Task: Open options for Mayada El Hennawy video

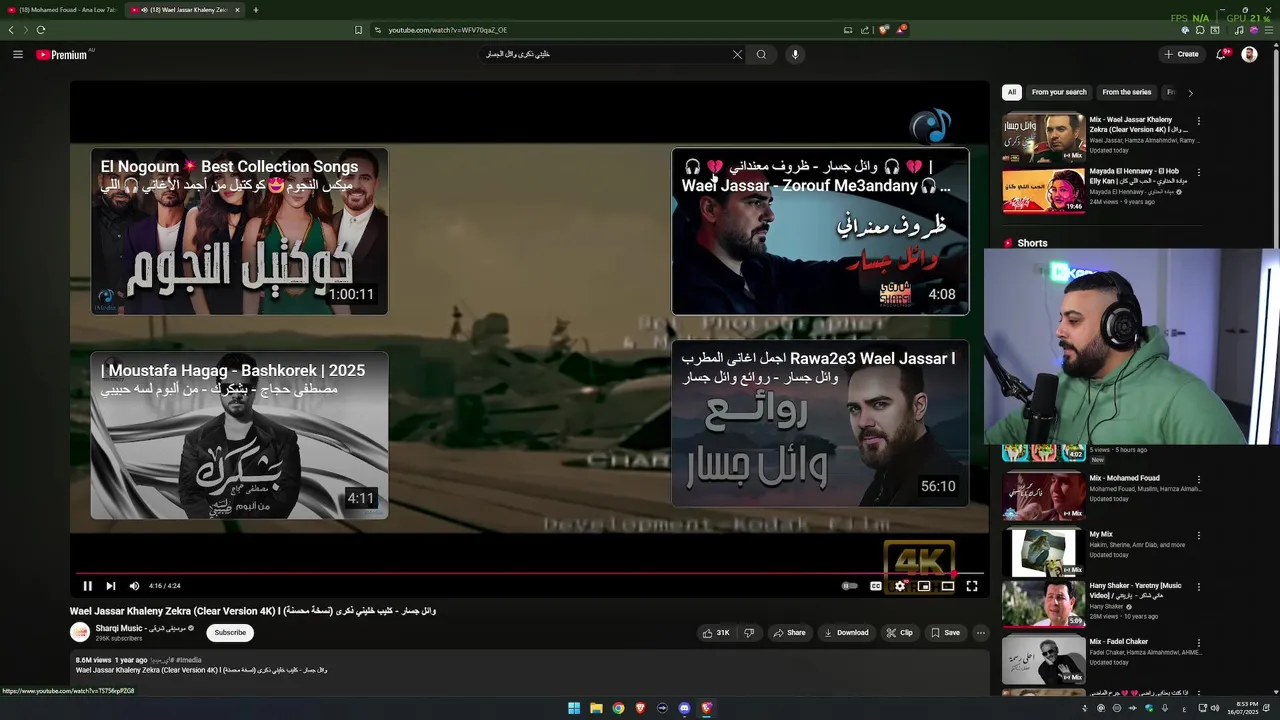Action: pos(1199,172)
